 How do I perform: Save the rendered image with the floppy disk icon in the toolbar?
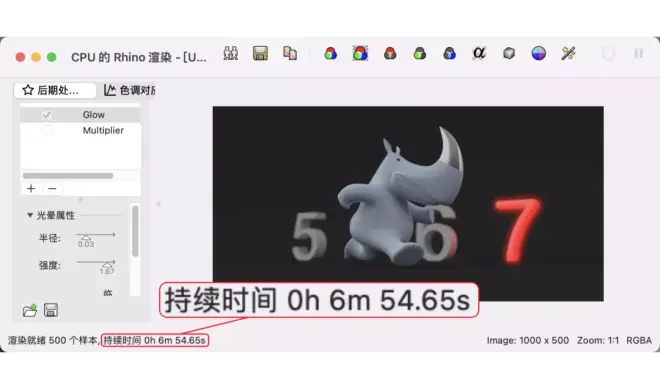tap(260, 53)
